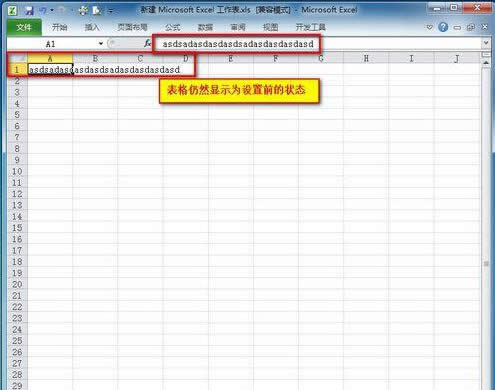
Task: Minimize the ribbon using the caret icon
Action: (430, 27)
